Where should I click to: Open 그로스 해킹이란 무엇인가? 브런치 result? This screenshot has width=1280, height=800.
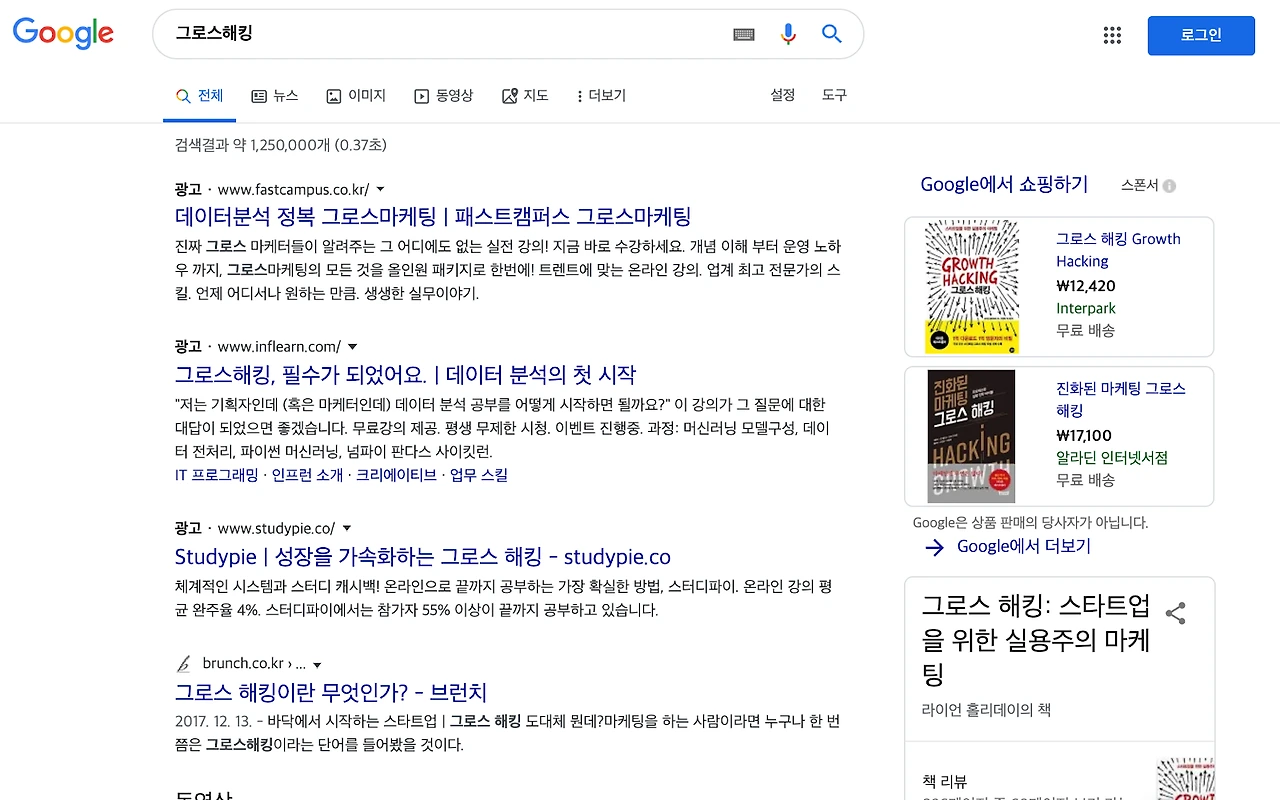coord(331,692)
